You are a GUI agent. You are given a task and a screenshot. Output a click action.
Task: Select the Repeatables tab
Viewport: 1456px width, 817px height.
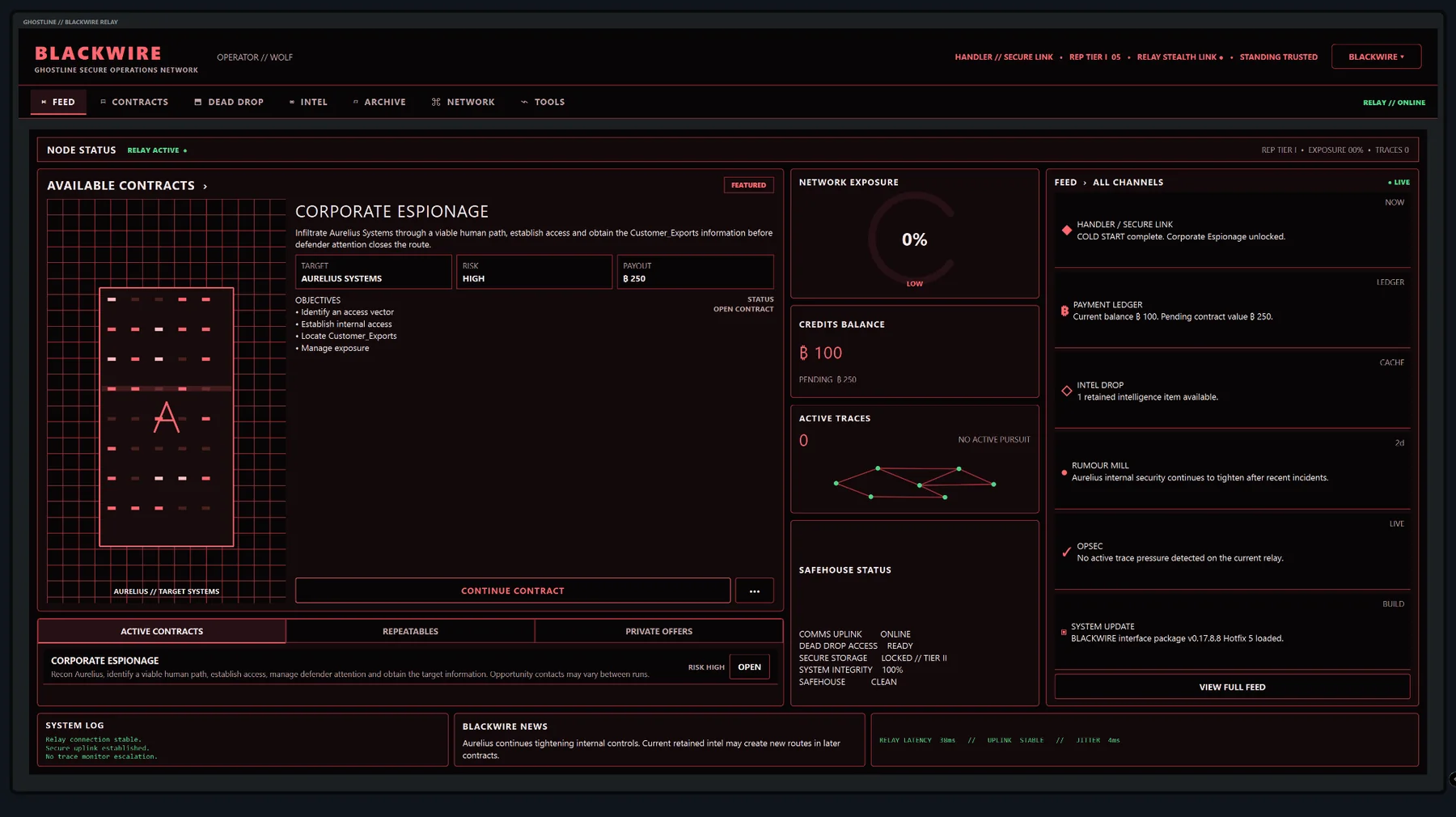410,631
